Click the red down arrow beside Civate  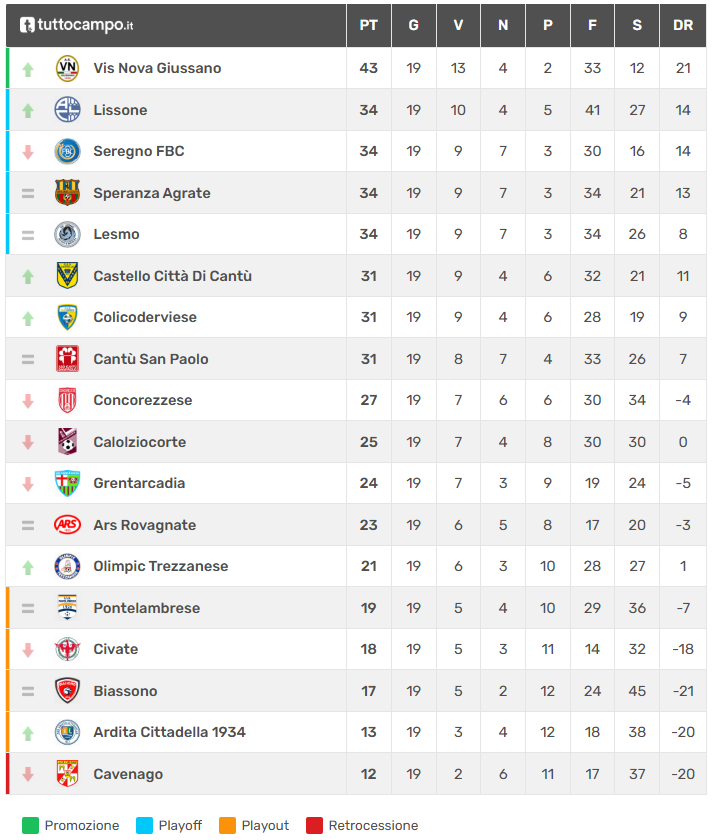(28, 650)
